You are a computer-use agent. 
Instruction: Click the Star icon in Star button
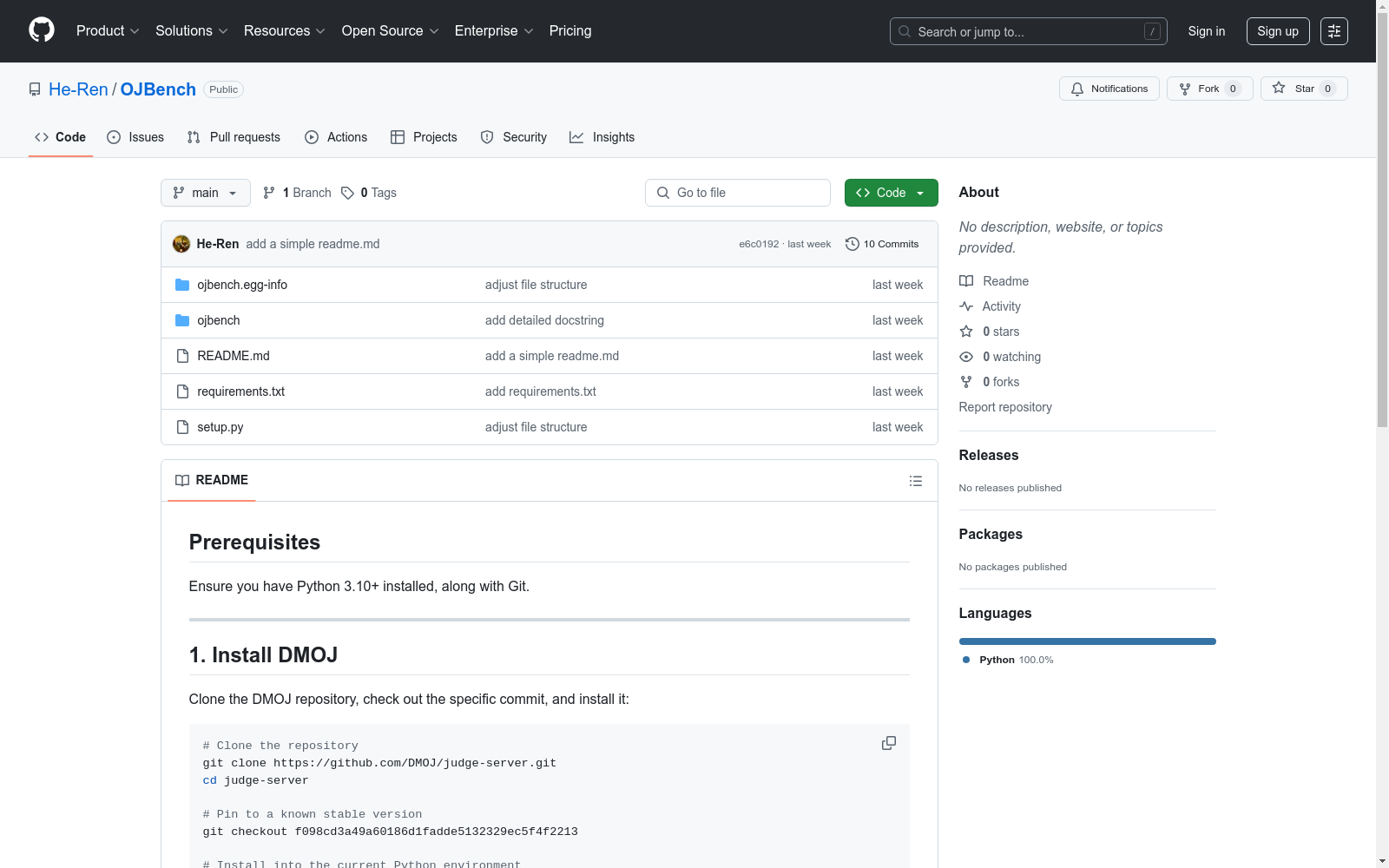click(1279, 88)
